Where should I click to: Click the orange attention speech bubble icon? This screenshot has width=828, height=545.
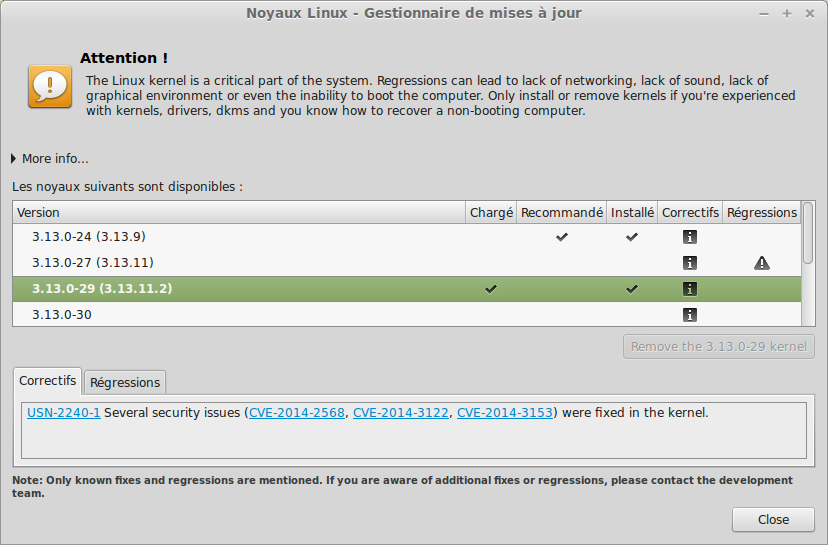pyautogui.click(x=50, y=86)
